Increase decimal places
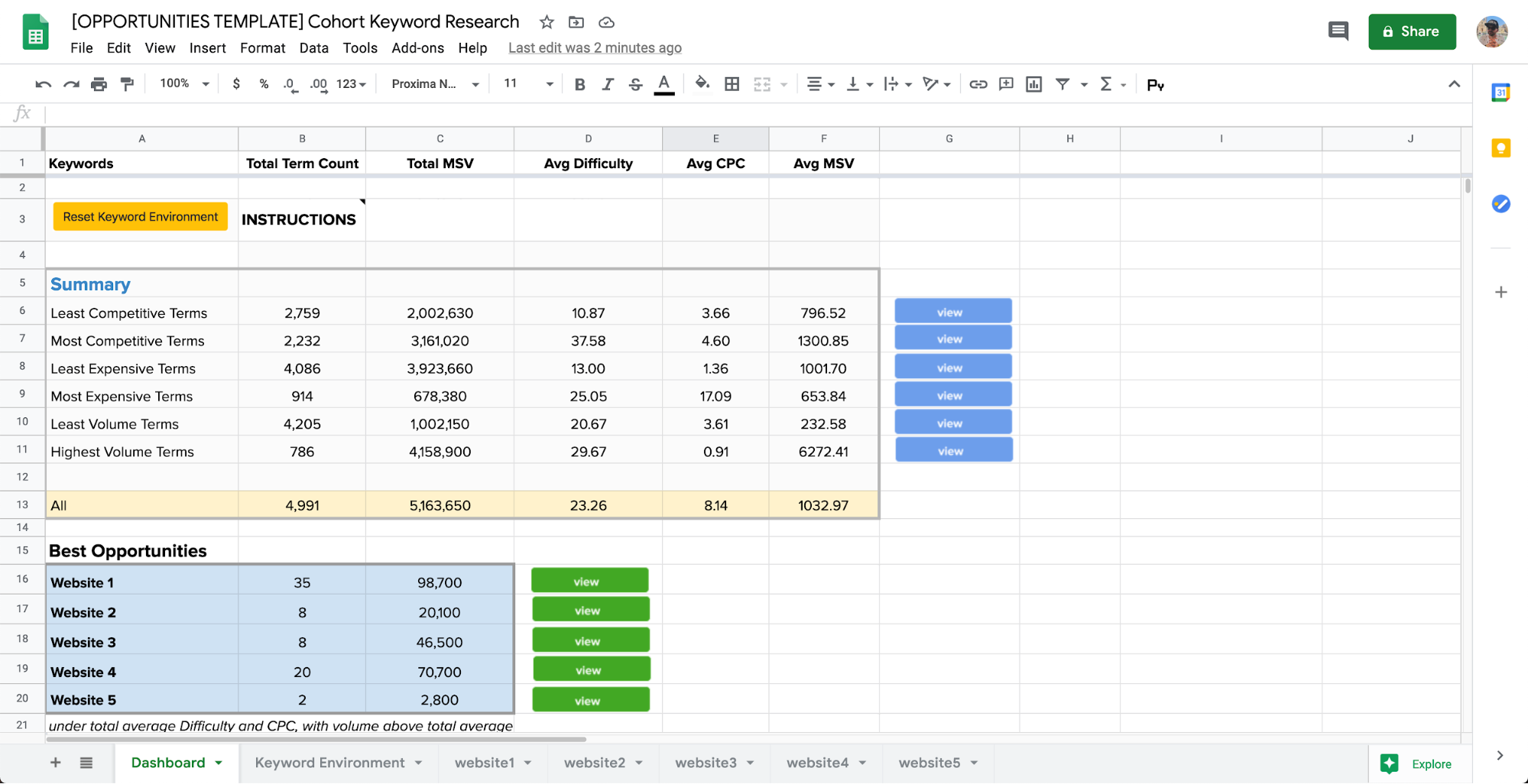Image resolution: width=1528 pixels, height=784 pixels. tap(319, 84)
